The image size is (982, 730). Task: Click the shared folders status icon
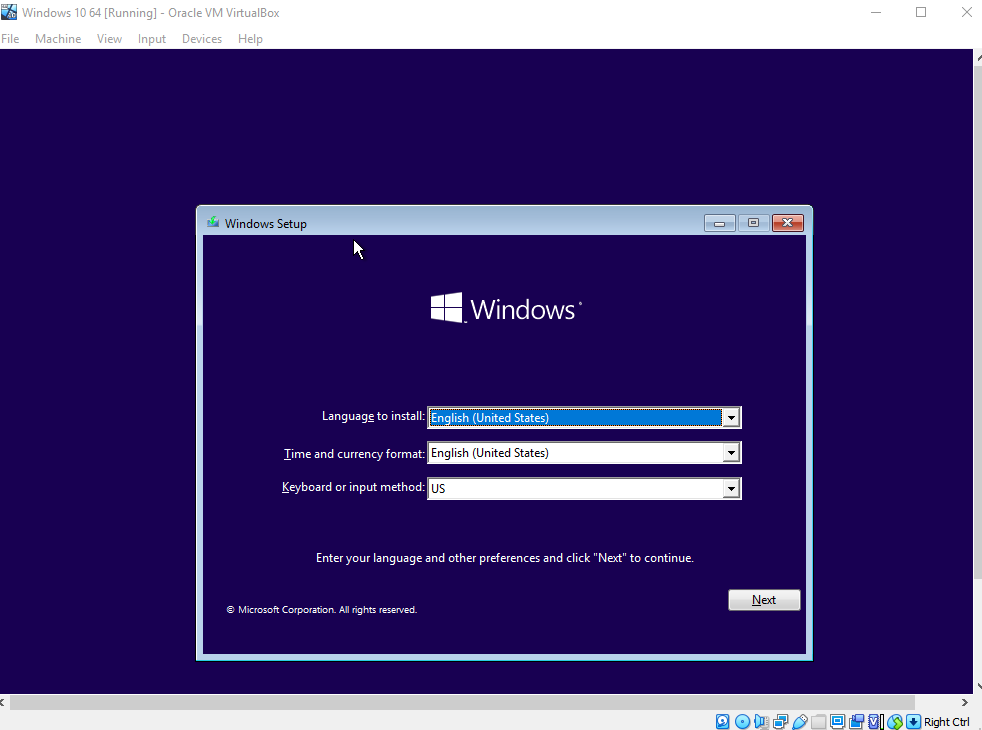pos(818,721)
